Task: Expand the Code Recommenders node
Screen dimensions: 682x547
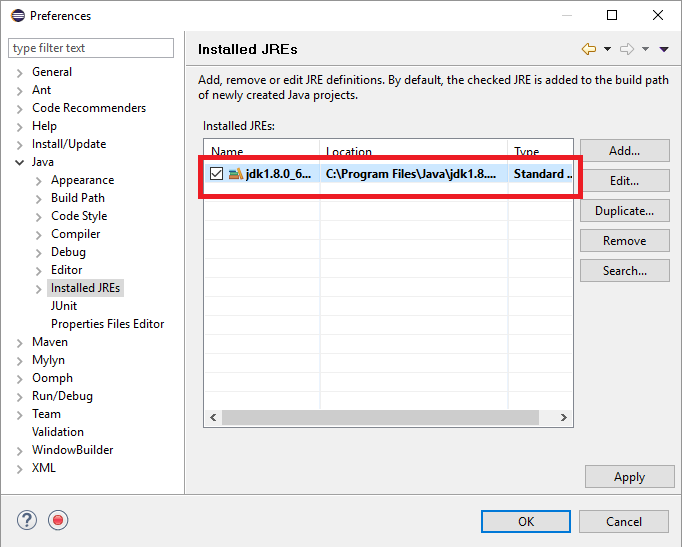Action: tap(19, 109)
